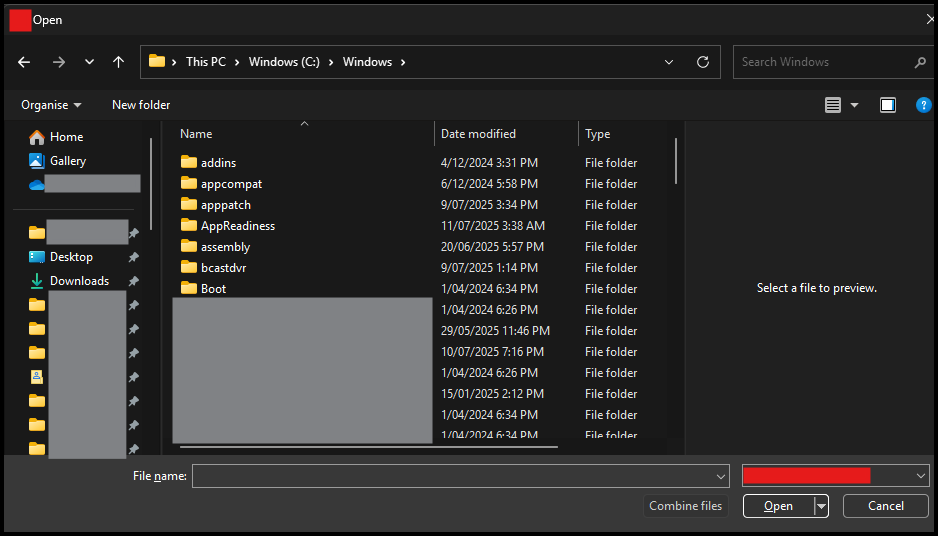Open the recent locations chevron
938x536 pixels.
click(x=89, y=62)
